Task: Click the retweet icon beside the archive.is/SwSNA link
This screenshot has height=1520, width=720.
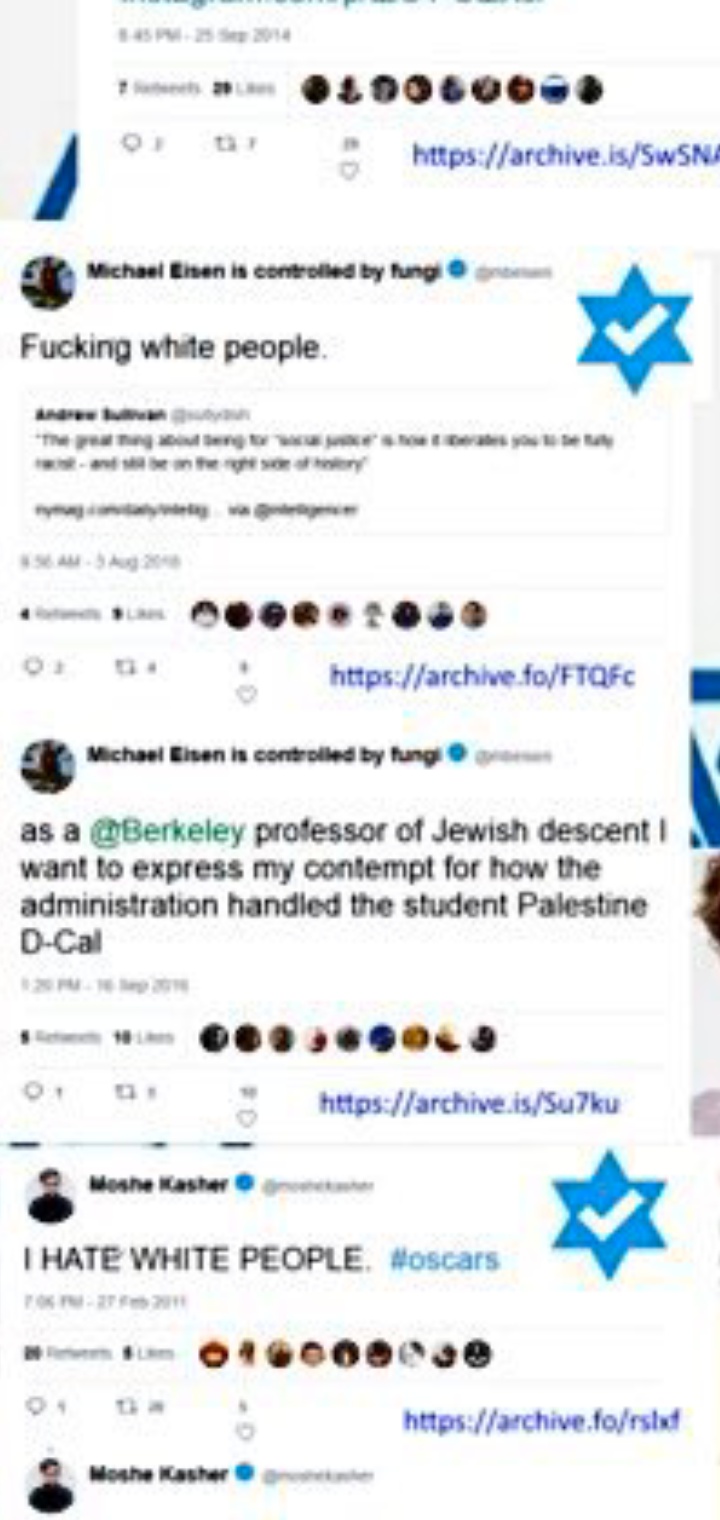Action: (x=223, y=145)
